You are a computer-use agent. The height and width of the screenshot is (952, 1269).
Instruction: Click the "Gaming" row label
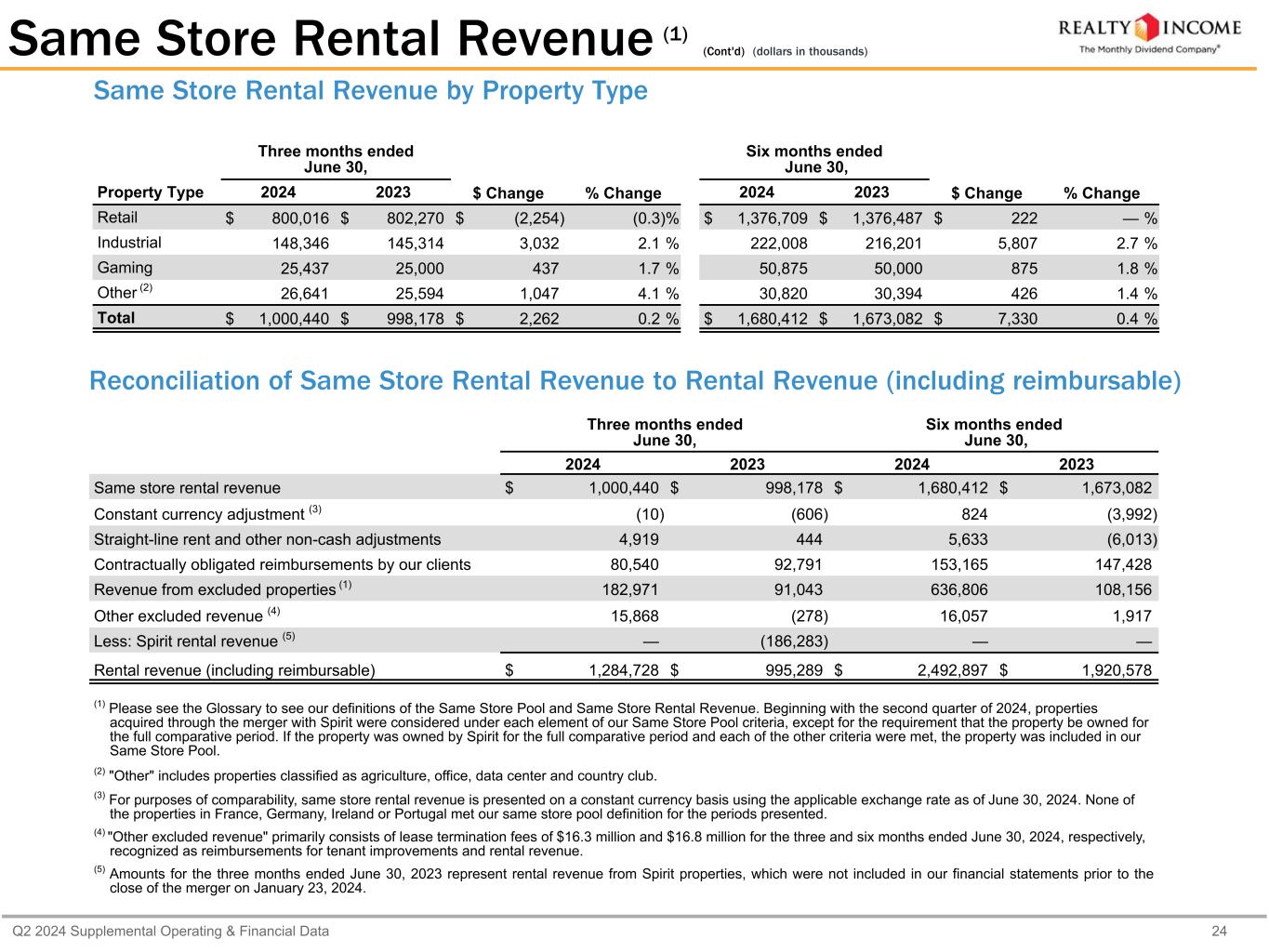125,268
